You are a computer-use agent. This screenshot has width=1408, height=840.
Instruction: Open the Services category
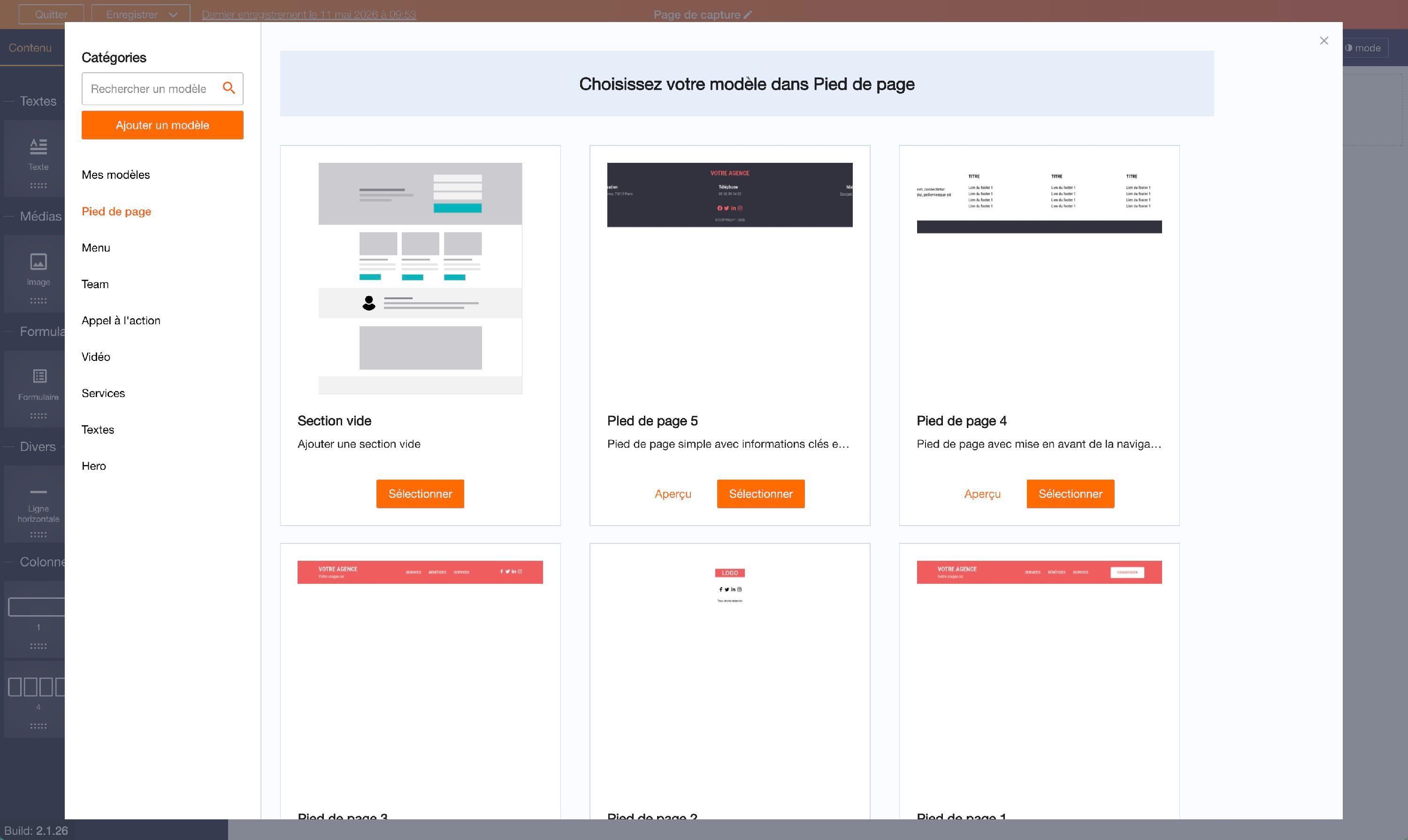coord(103,393)
